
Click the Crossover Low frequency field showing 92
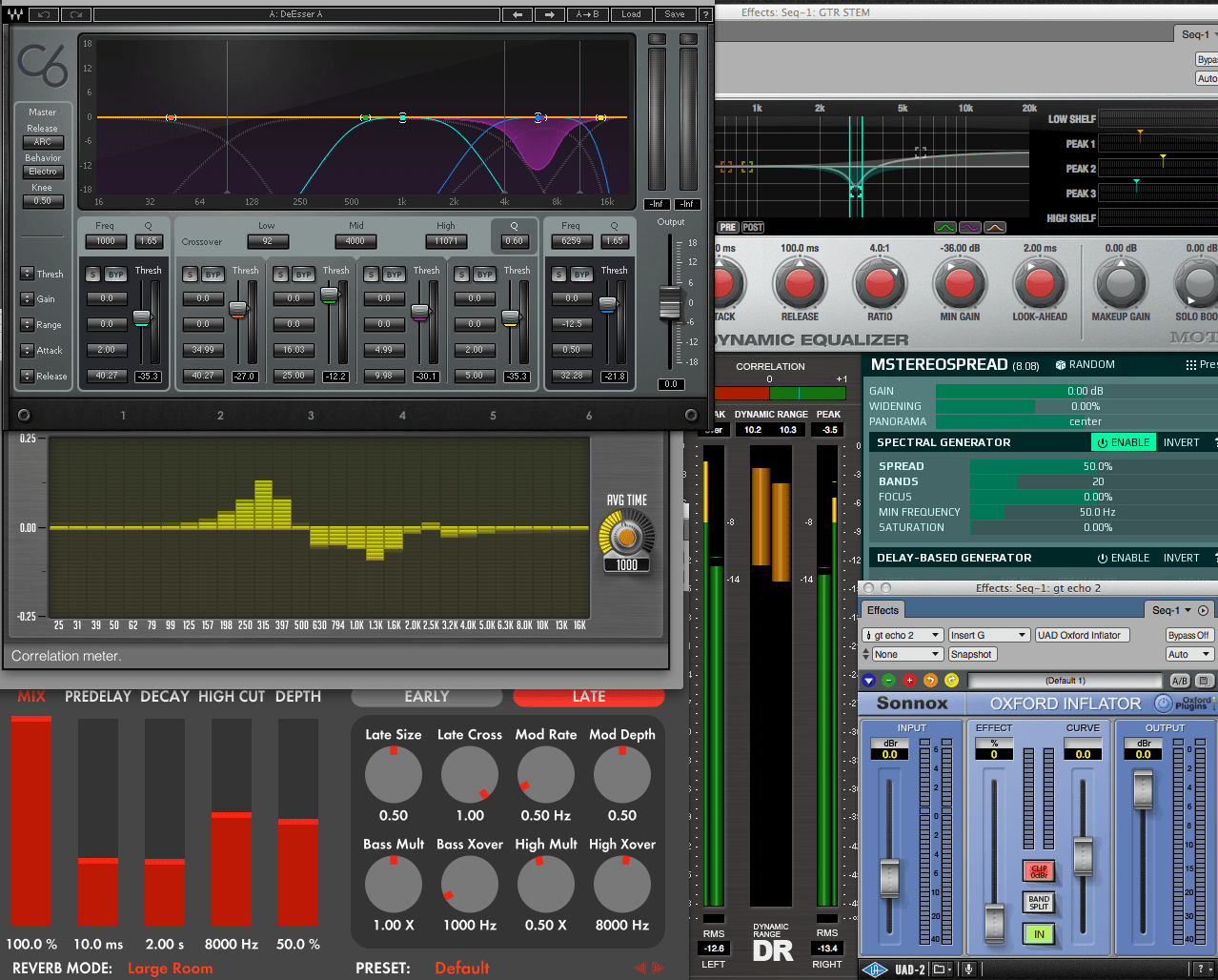coord(268,241)
